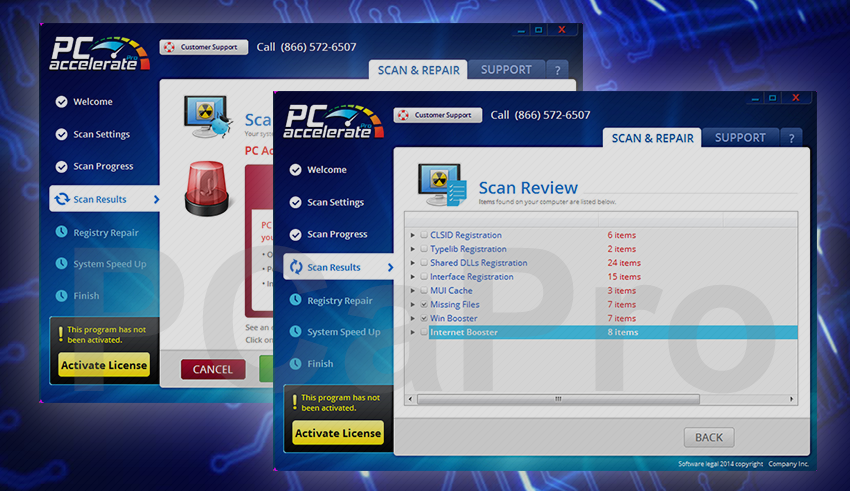Viewport: 850px width, 491px height.
Task: Click the phone number in front window header
Action: [552, 115]
